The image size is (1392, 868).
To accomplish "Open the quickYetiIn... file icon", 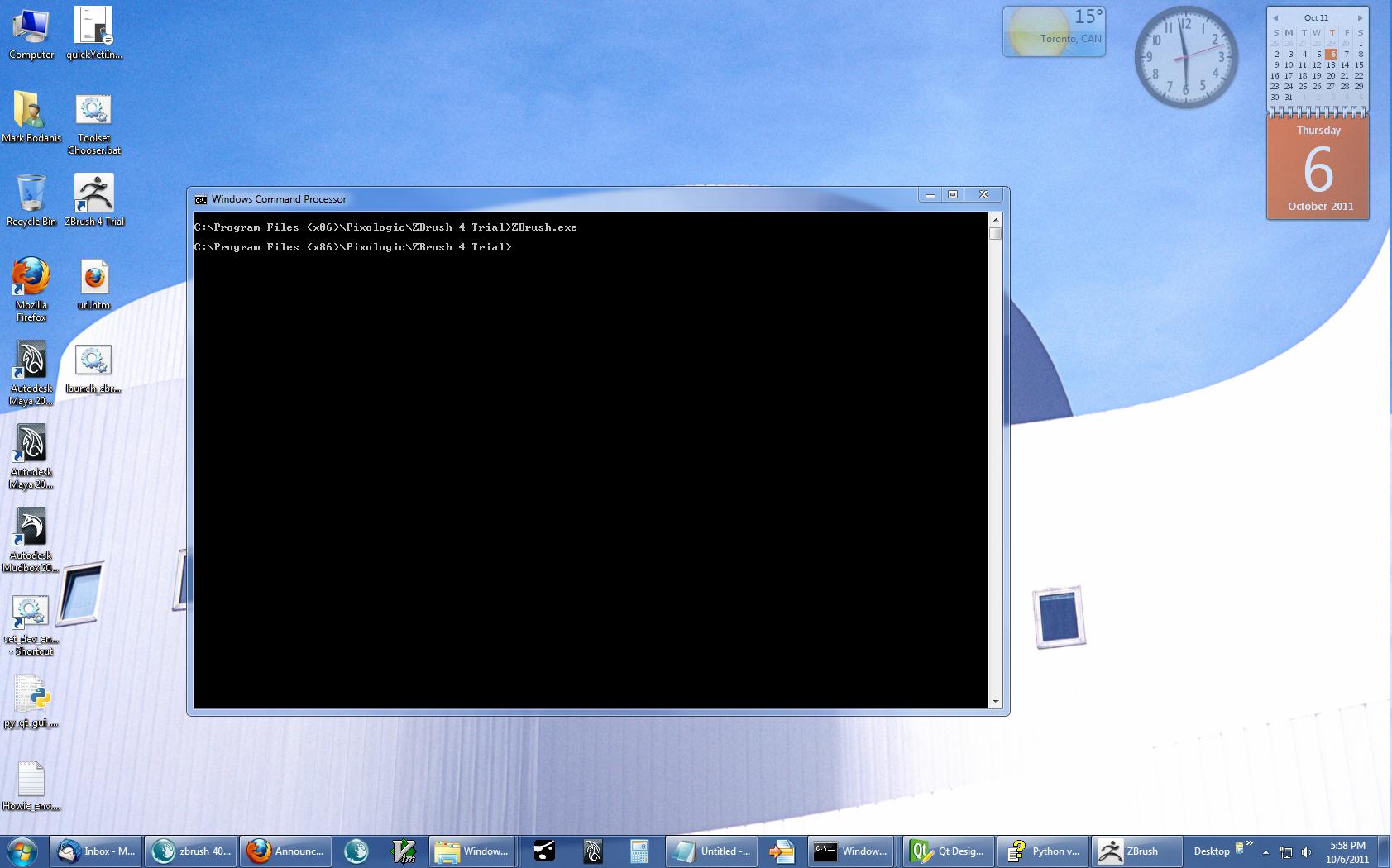I will click(x=93, y=33).
